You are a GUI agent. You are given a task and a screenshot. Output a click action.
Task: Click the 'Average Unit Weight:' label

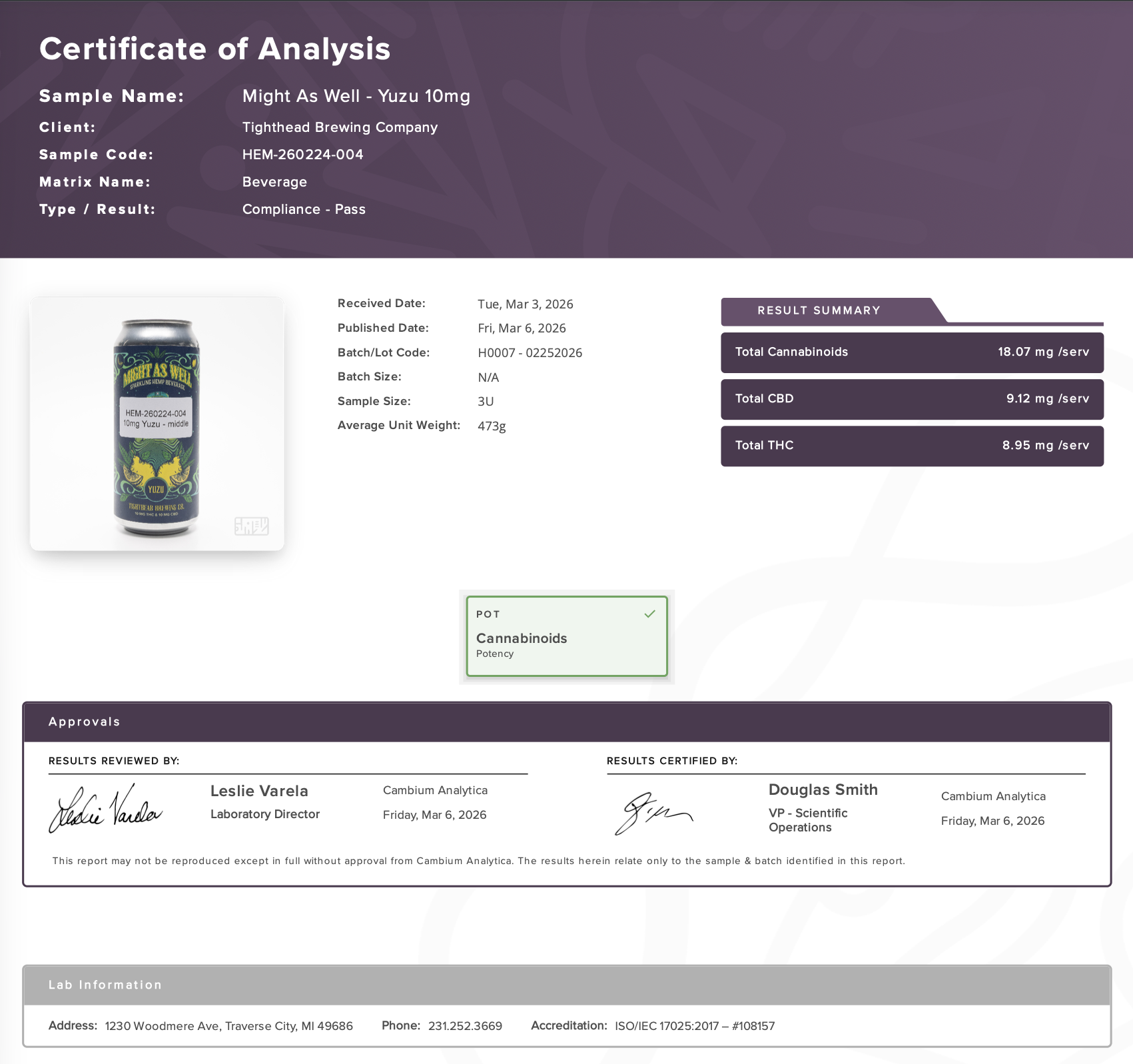[x=399, y=426]
